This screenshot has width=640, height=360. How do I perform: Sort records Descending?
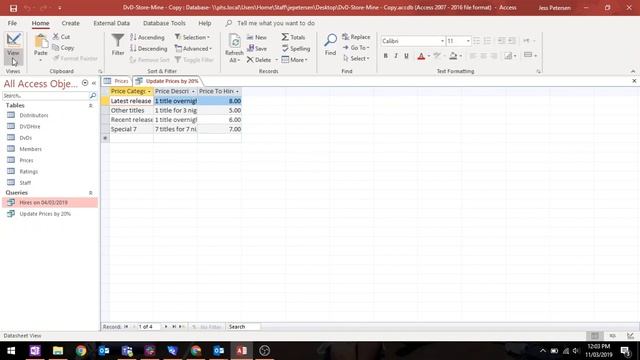click(x=149, y=49)
